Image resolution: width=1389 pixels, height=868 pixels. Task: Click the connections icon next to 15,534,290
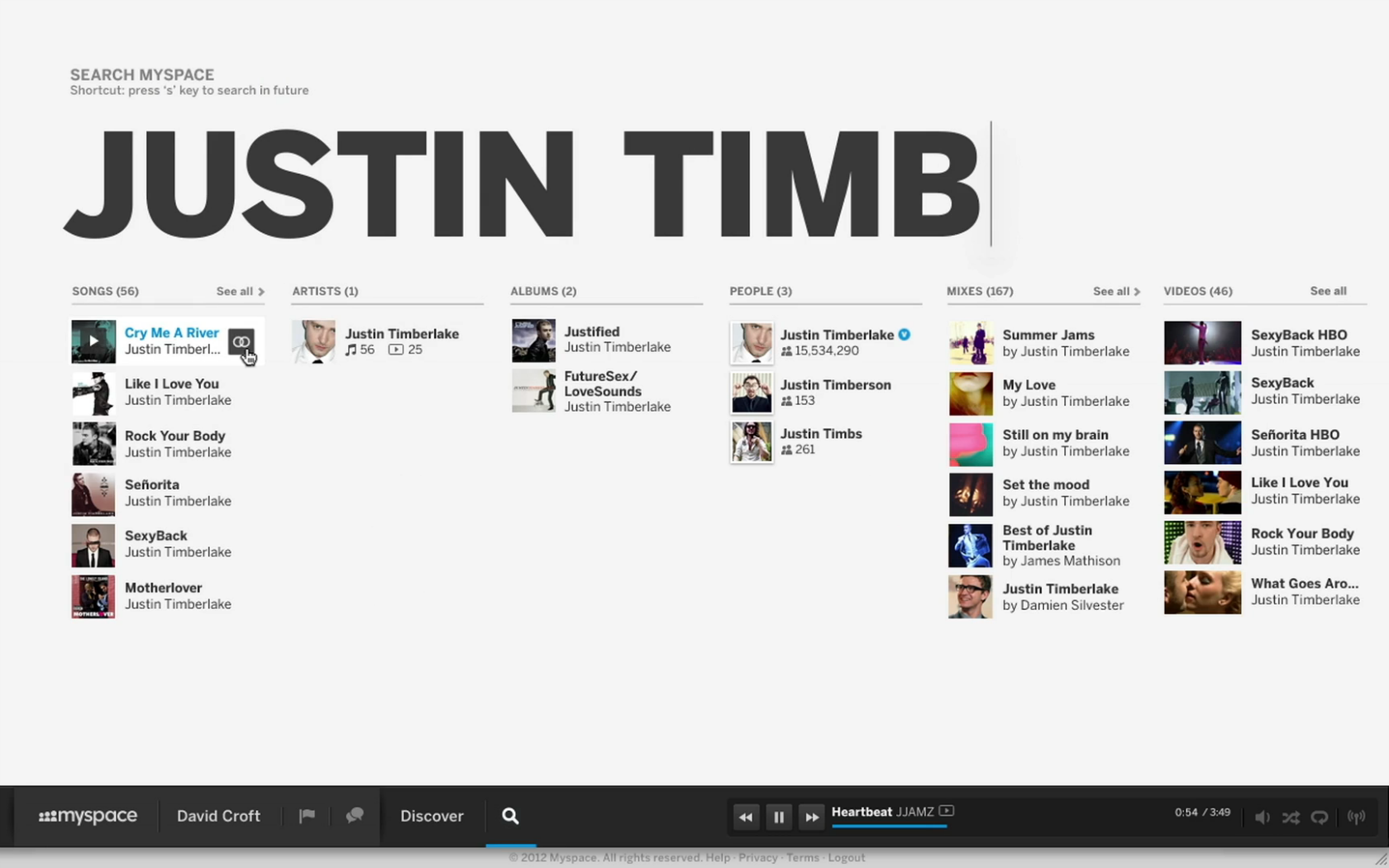coord(786,351)
